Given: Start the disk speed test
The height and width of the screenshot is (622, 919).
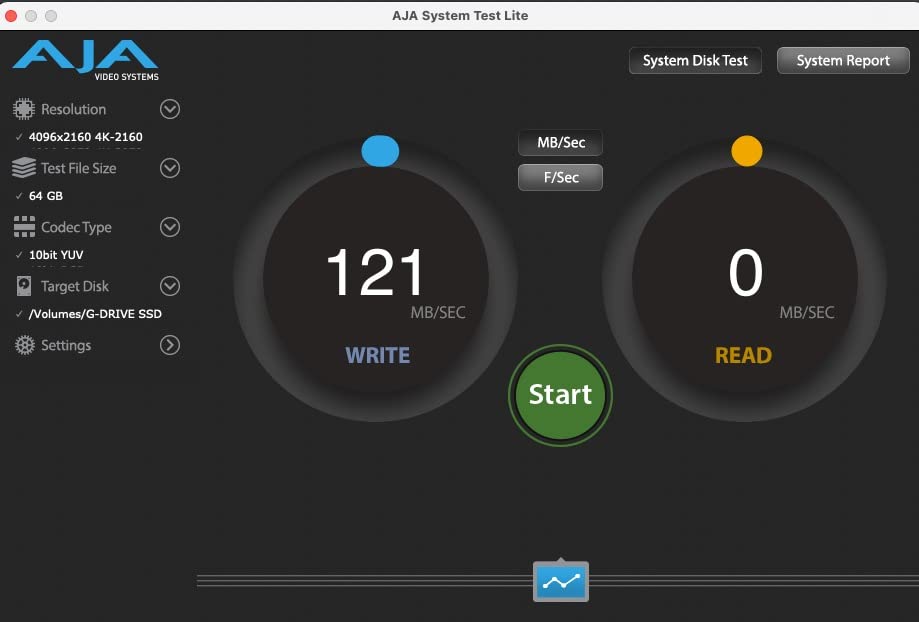Looking at the screenshot, I should point(560,395).
